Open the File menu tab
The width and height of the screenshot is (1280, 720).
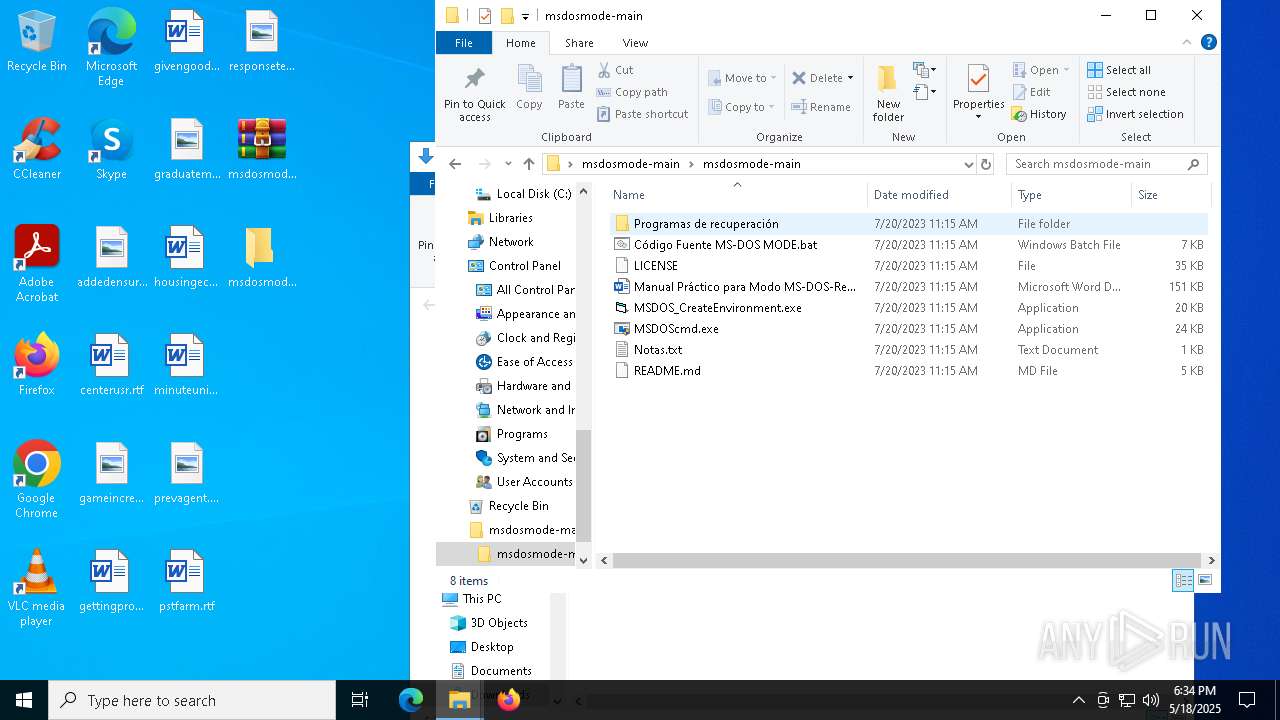pyautogui.click(x=464, y=43)
